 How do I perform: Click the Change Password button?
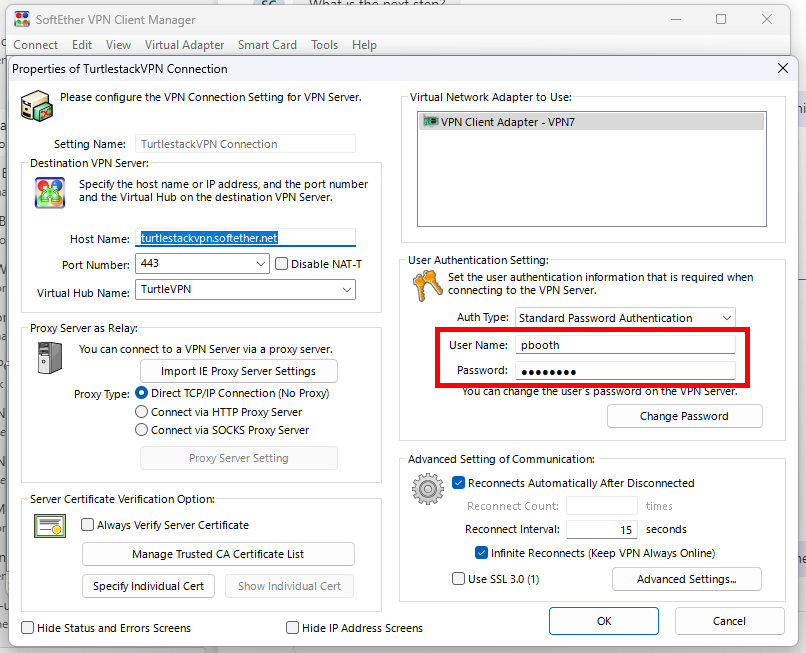click(684, 416)
